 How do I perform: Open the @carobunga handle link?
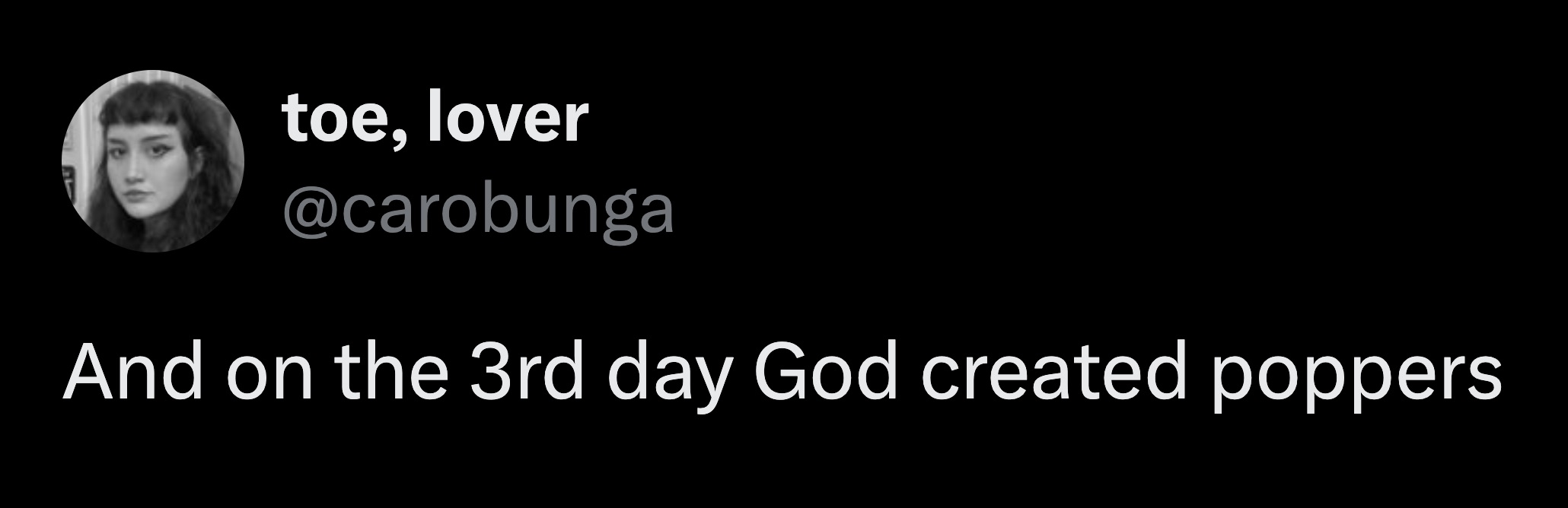click(478, 211)
